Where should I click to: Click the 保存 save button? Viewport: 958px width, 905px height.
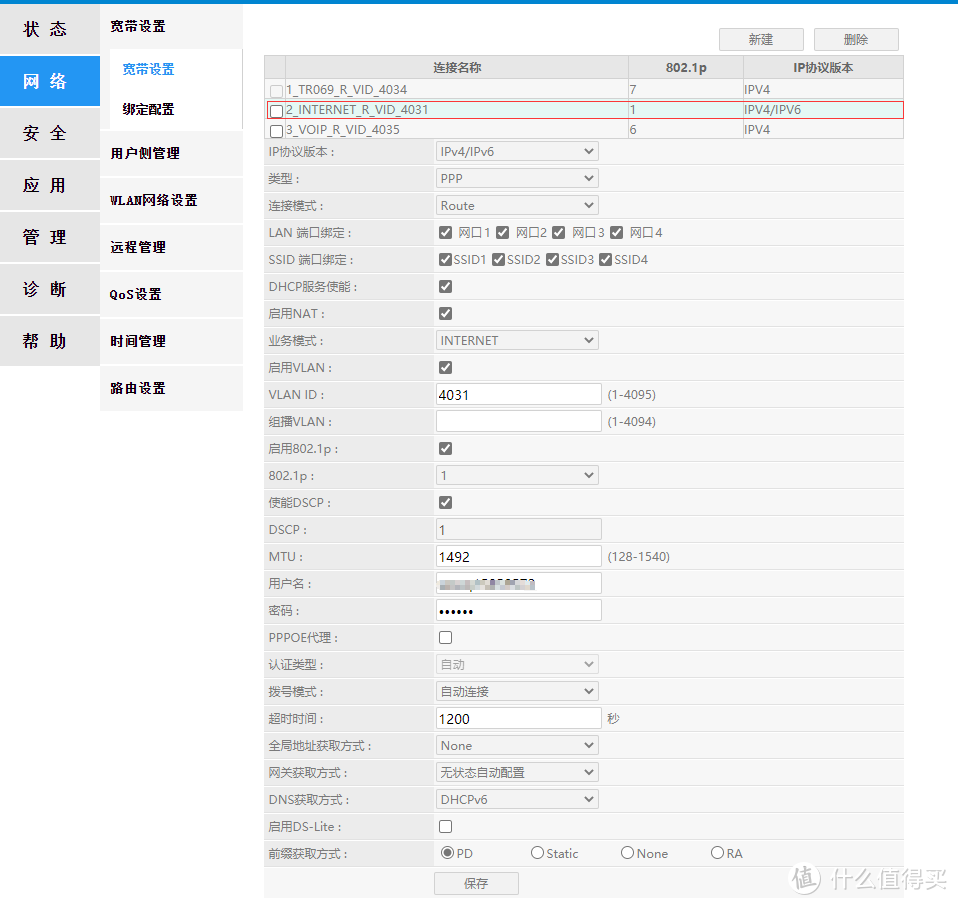476,883
